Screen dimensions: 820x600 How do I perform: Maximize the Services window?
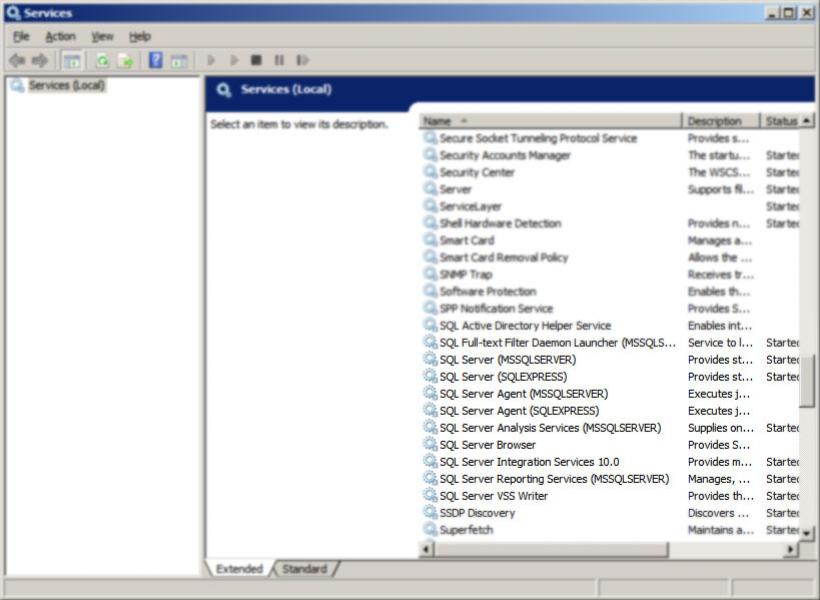tap(789, 13)
